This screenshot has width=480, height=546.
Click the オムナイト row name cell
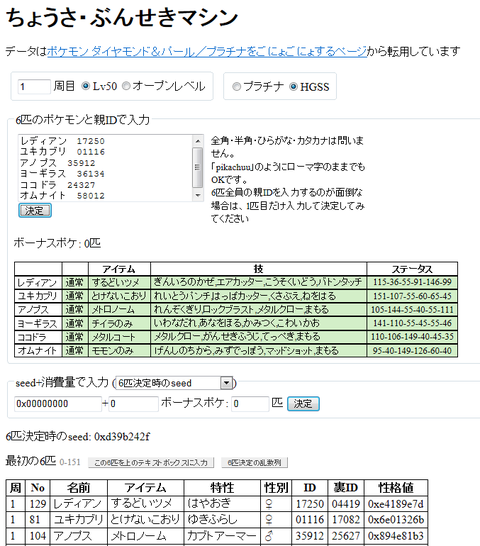click(x=38, y=350)
